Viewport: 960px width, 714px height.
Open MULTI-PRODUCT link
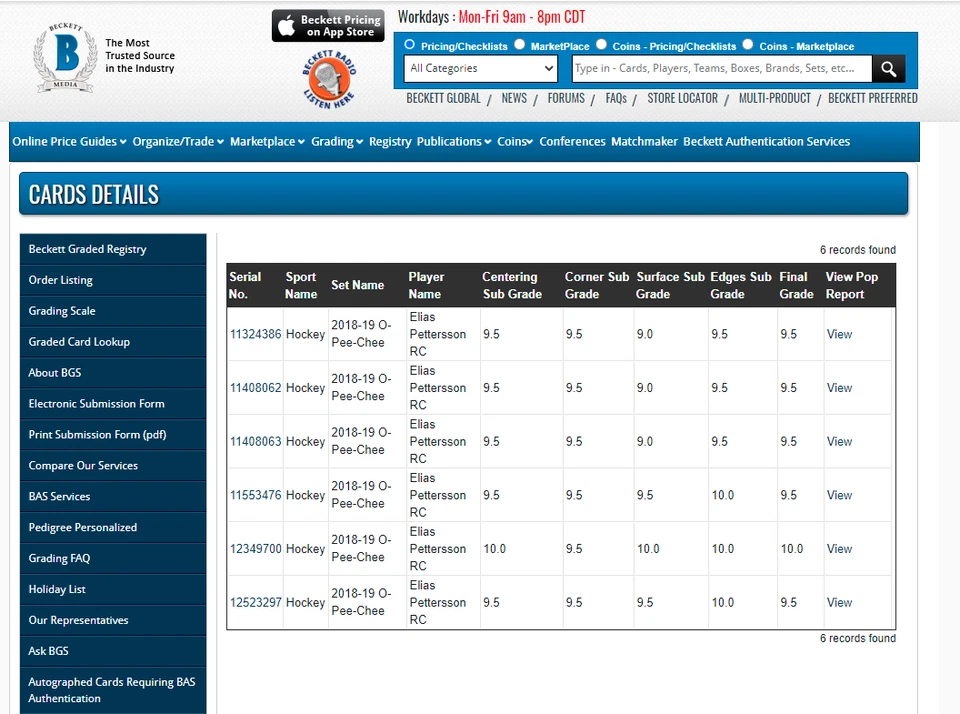774,98
